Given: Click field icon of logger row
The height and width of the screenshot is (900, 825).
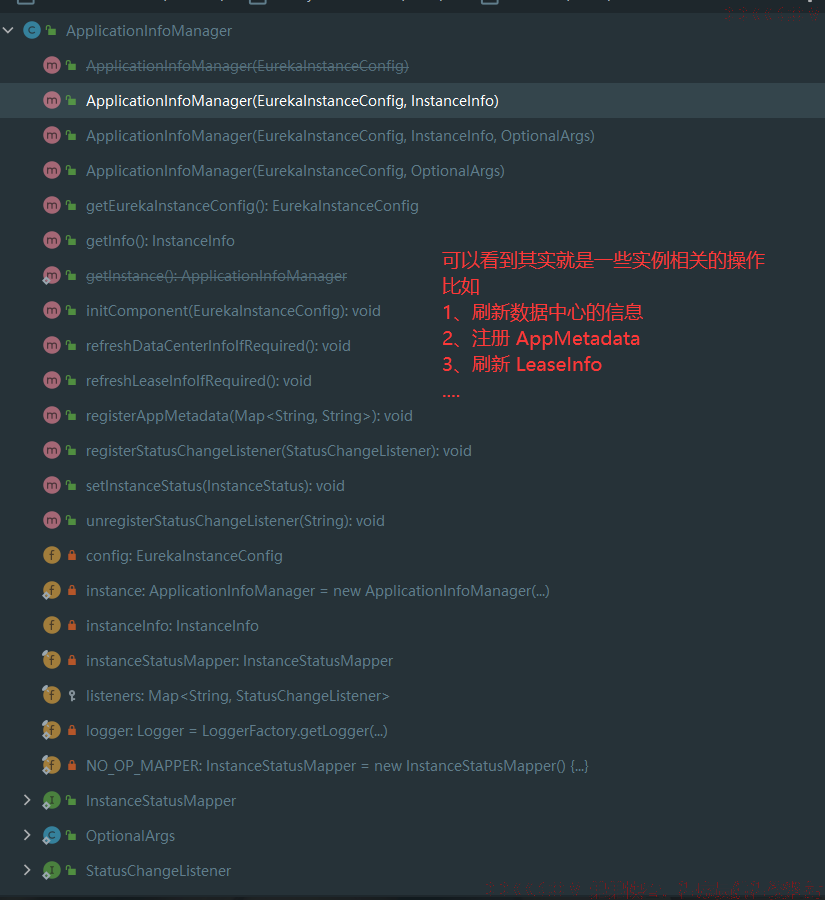Looking at the screenshot, I should point(52,731).
